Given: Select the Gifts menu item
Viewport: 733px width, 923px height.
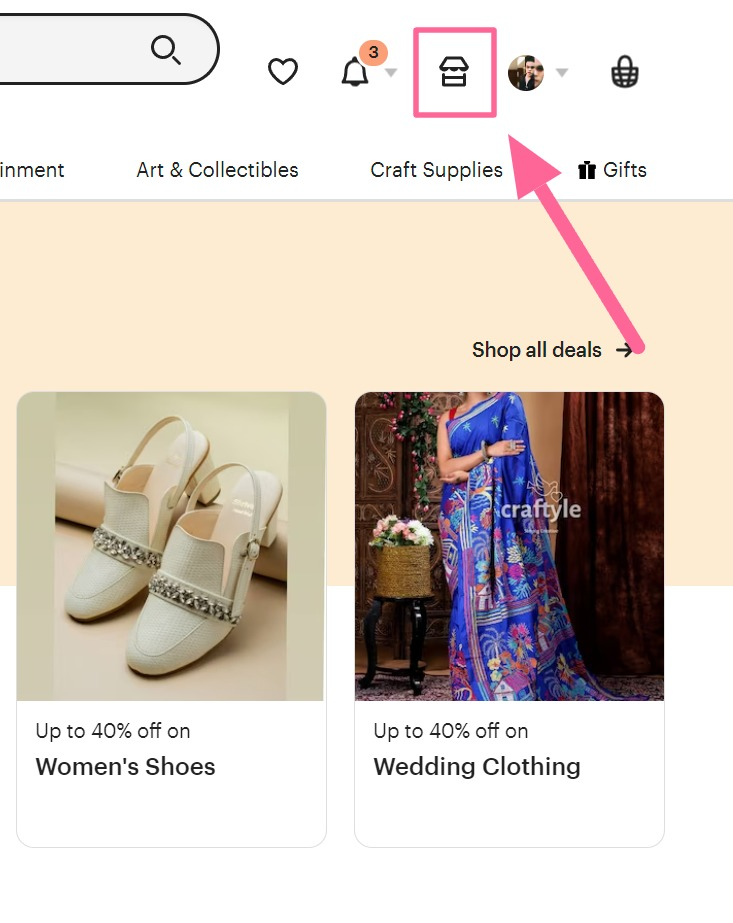Looking at the screenshot, I should tap(612, 170).
